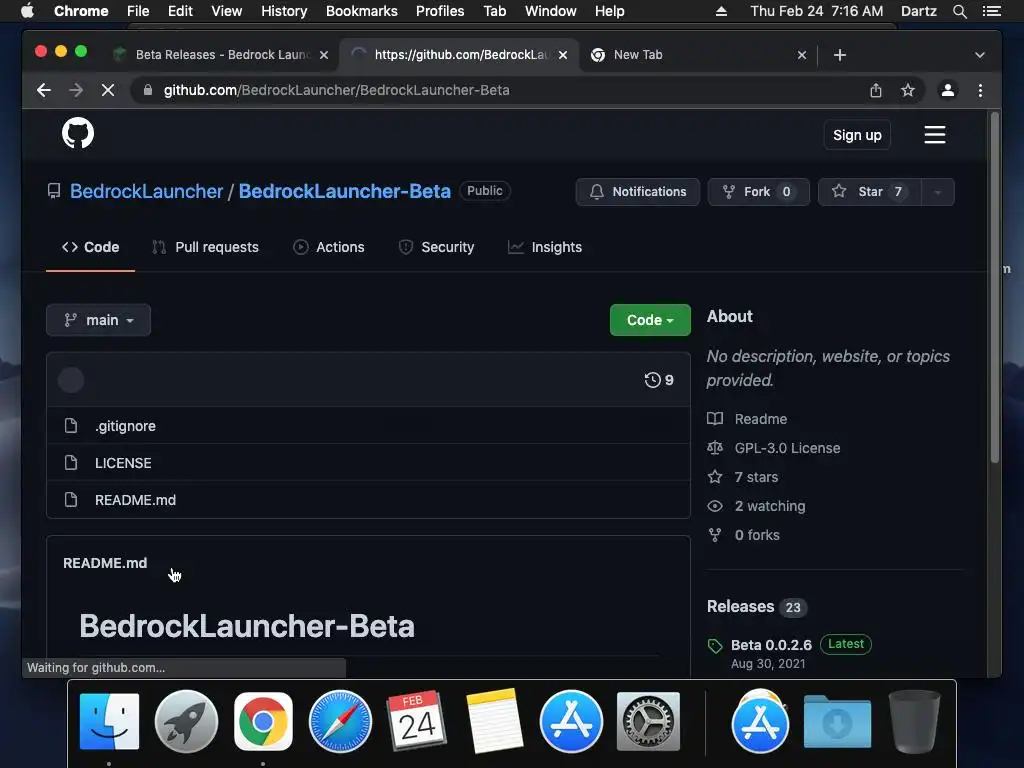Viewport: 1024px width, 768px height.
Task: Open Finder from the Dock
Action: [x=109, y=721]
